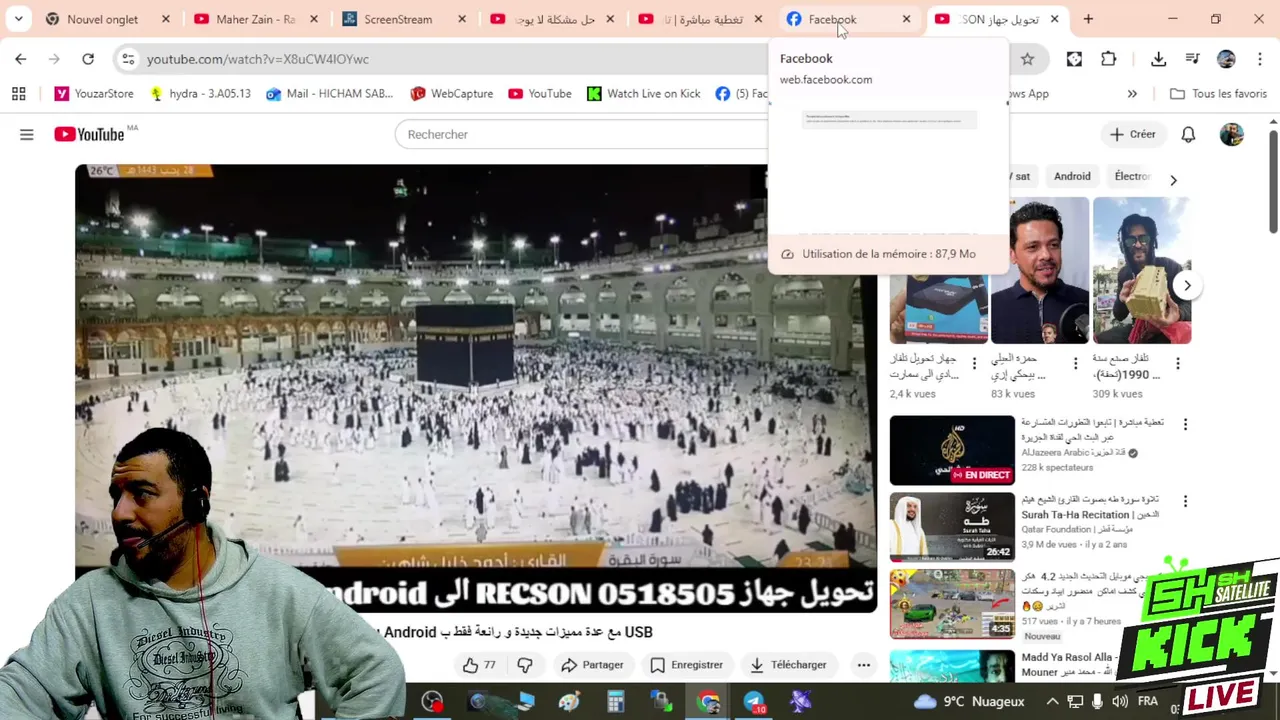The image size is (1280, 720).
Task: Open YouTube notifications bell
Action: pos(1188,134)
